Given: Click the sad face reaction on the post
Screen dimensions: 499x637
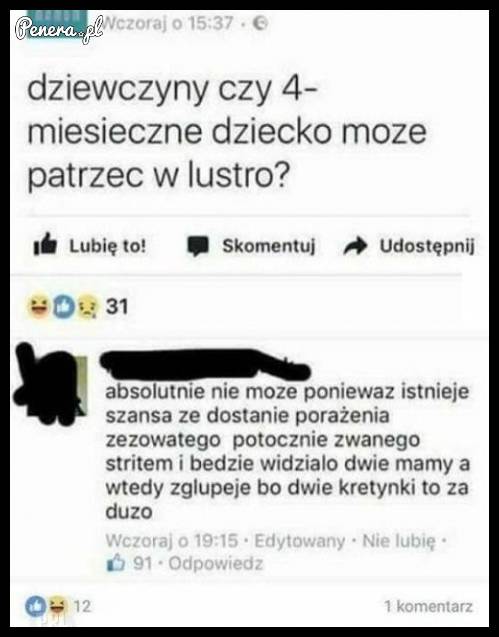Looking at the screenshot, I should (x=88, y=307).
